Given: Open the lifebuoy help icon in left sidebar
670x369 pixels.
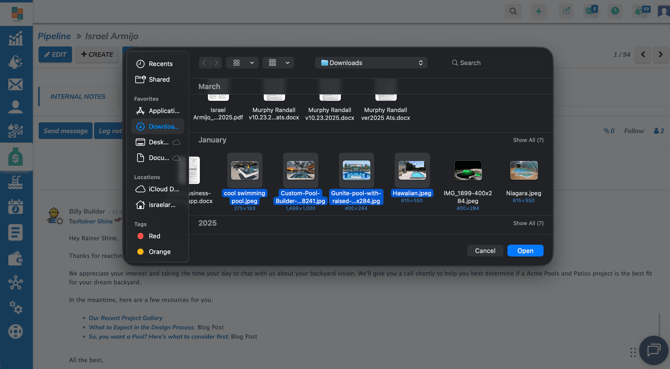Looking at the screenshot, I should (x=15, y=331).
